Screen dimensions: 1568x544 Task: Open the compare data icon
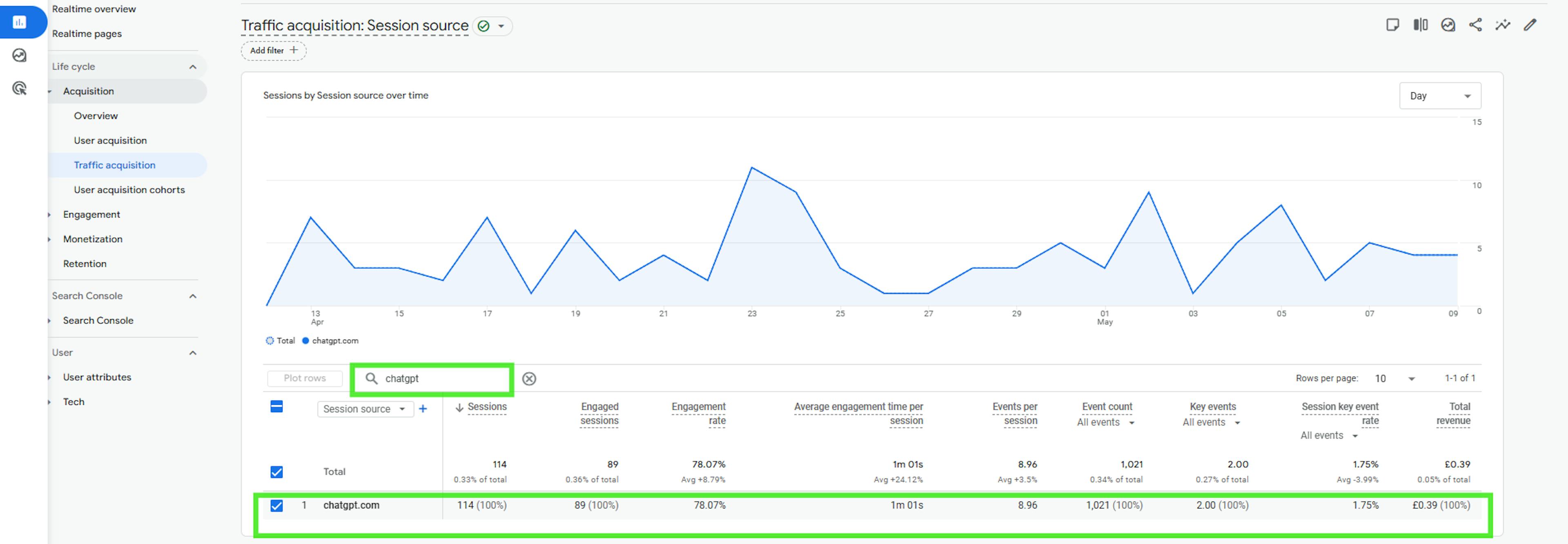click(1420, 25)
